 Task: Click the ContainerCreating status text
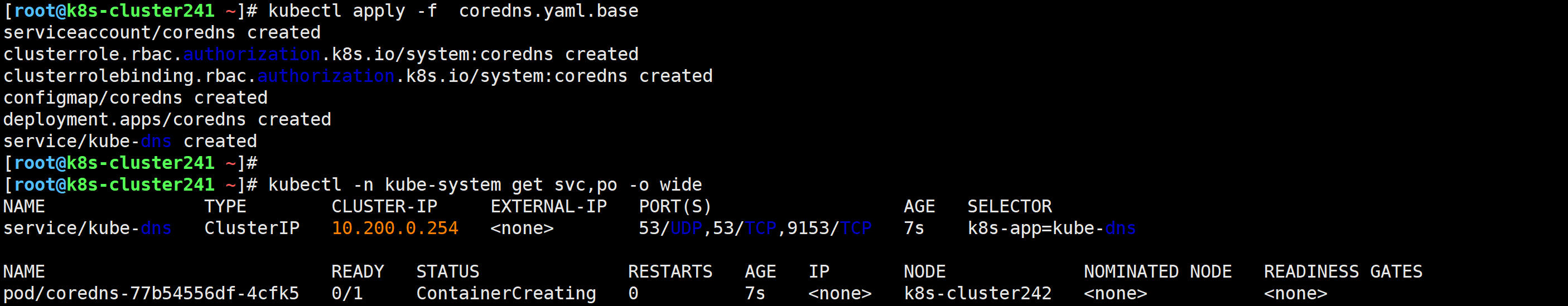(x=506, y=293)
